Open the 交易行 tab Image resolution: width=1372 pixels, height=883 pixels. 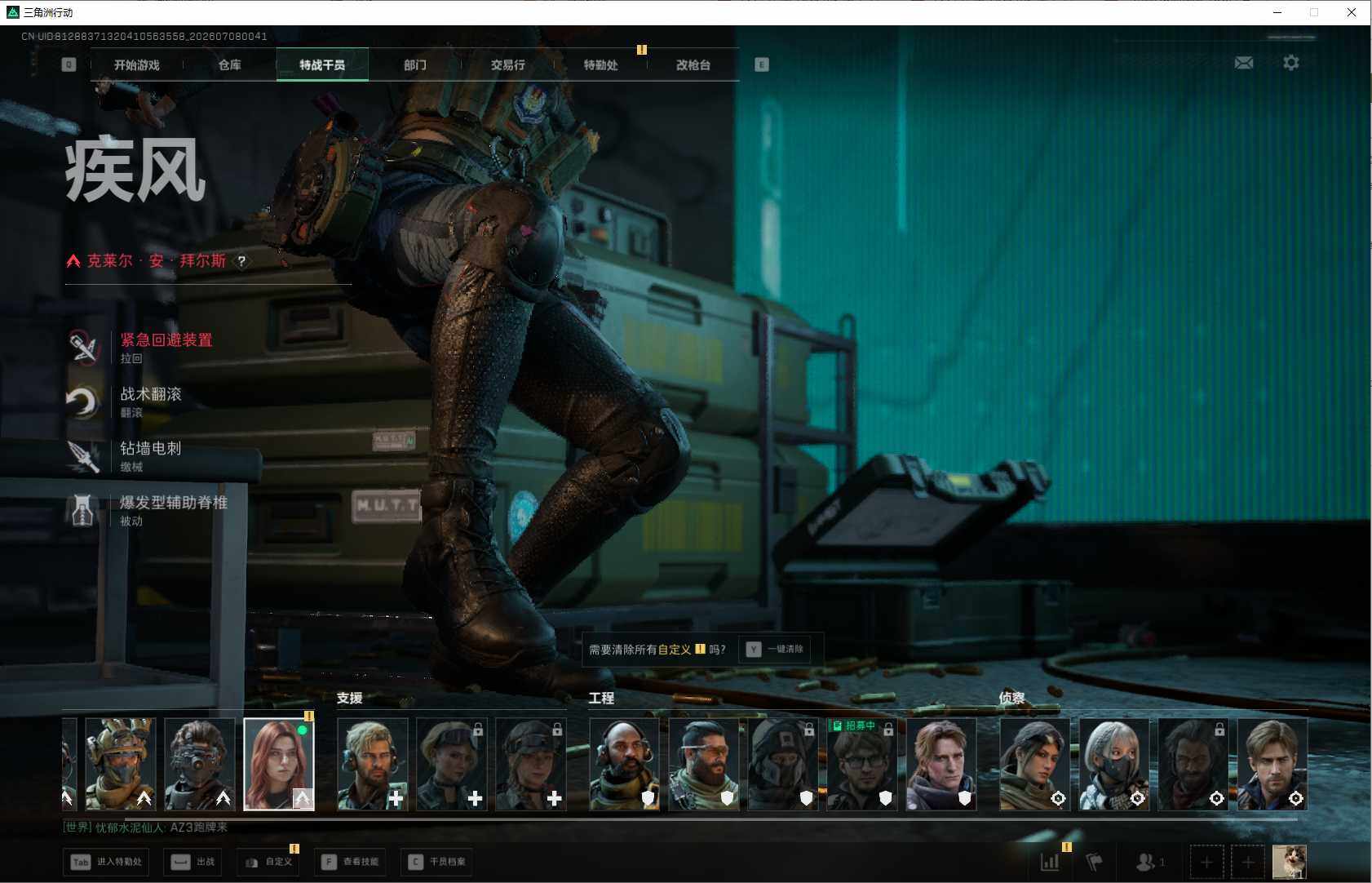coord(508,64)
